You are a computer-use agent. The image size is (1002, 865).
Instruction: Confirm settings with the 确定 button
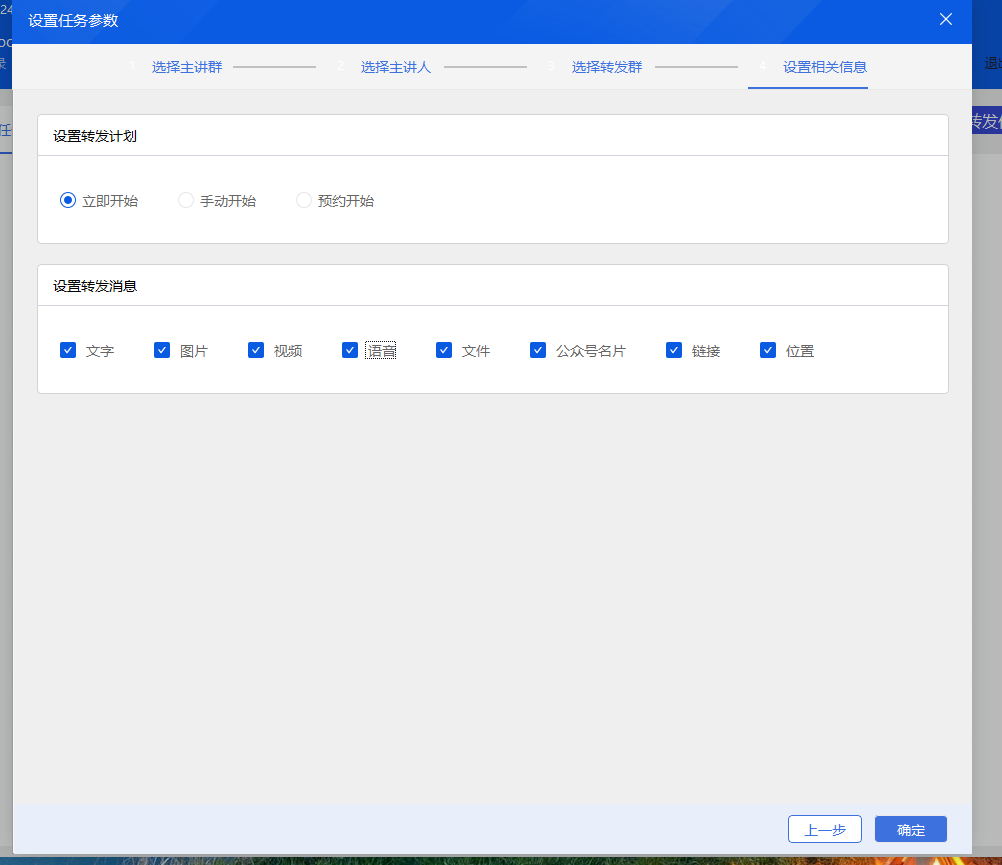[x=910, y=829]
